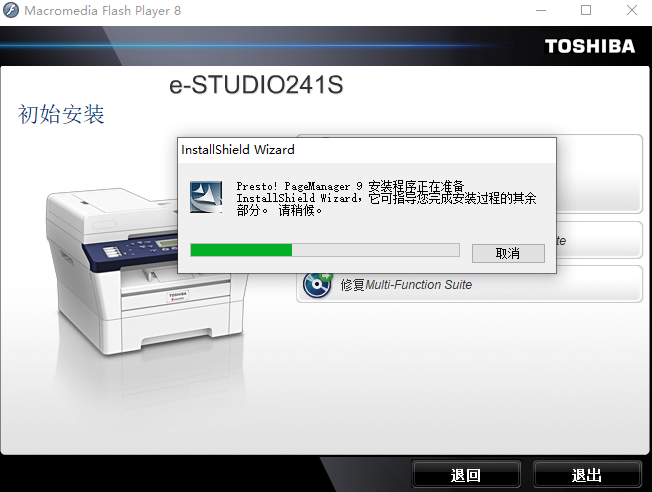Click the 退回 back button
The height and width of the screenshot is (492, 652).
(466, 475)
